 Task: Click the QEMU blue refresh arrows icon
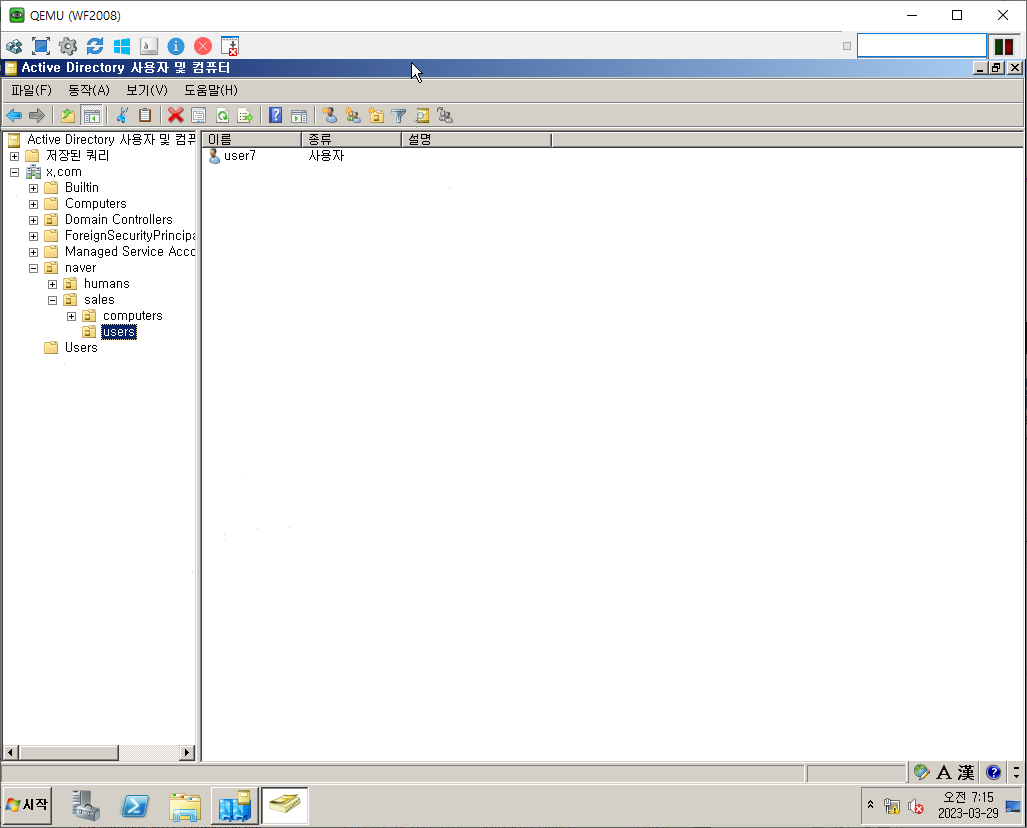point(95,47)
